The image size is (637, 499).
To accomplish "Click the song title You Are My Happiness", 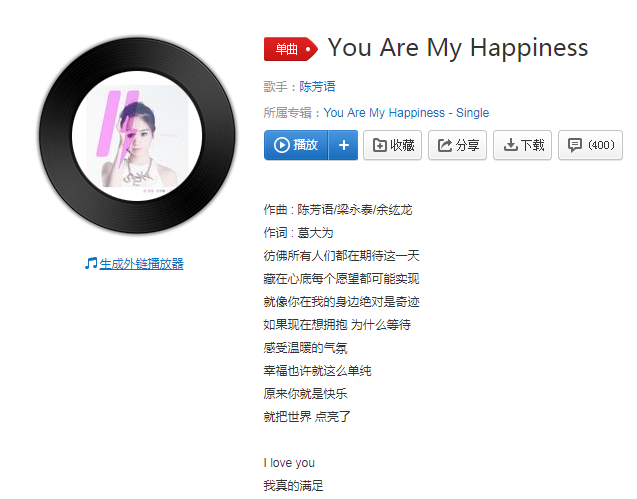I will click(458, 48).
